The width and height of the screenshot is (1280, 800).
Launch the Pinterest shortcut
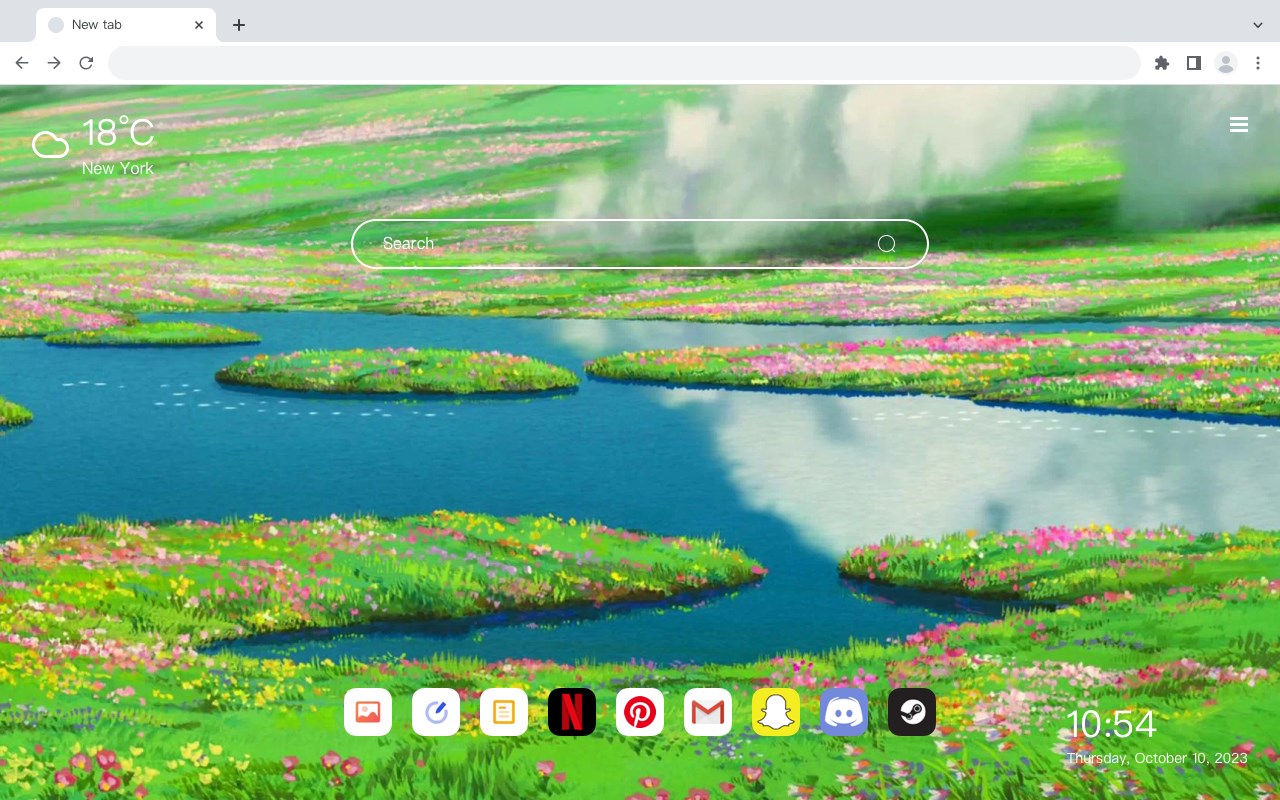(640, 712)
